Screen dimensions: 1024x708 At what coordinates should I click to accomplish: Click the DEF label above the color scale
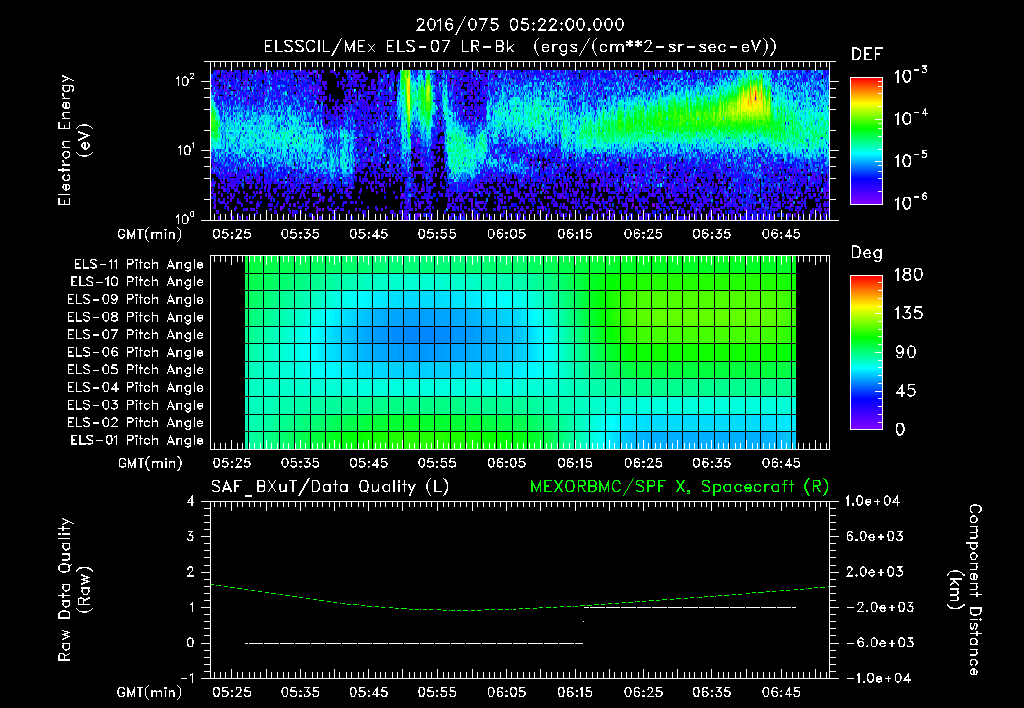click(x=867, y=55)
